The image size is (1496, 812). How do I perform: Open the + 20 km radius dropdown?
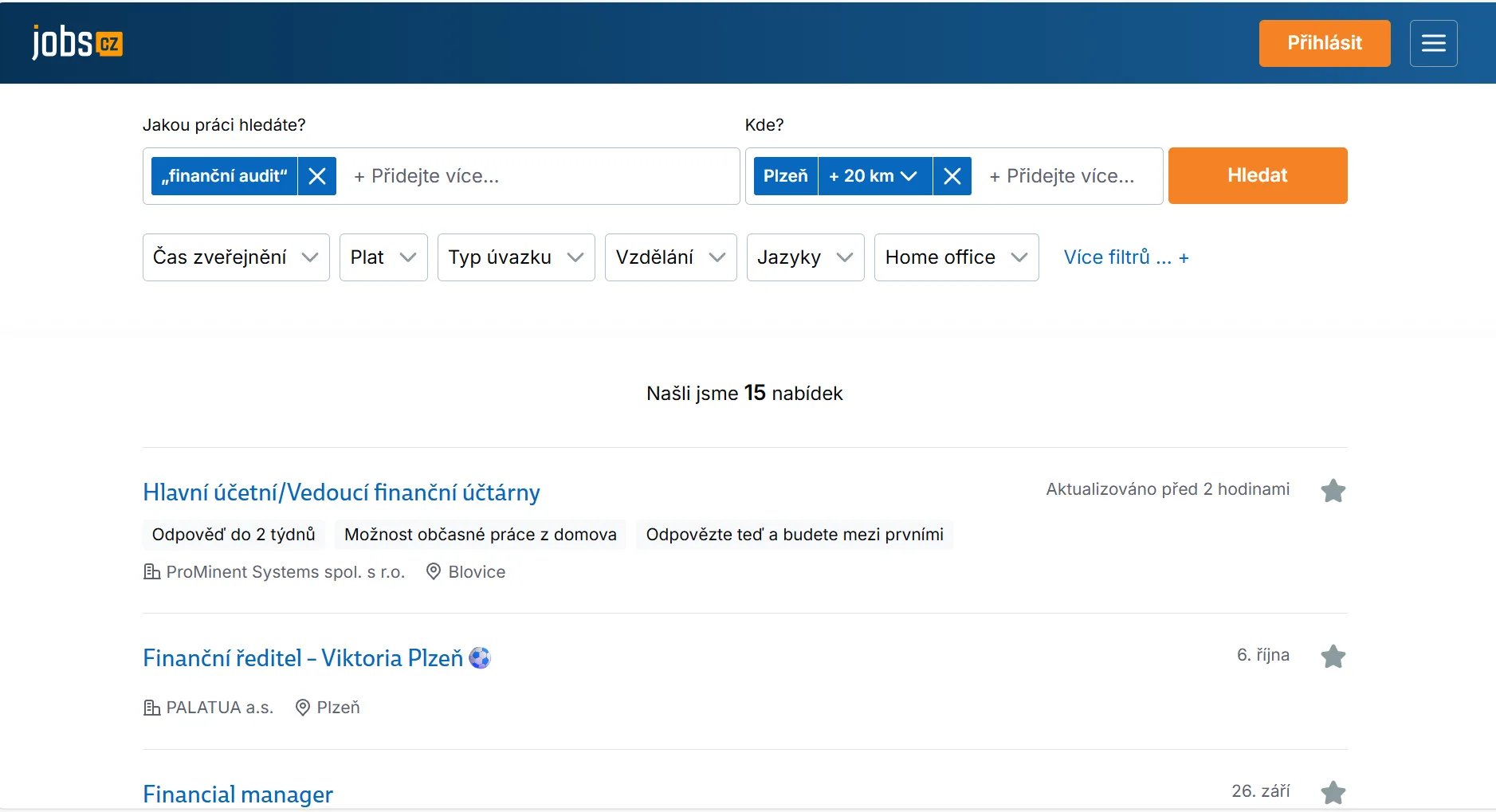[875, 176]
